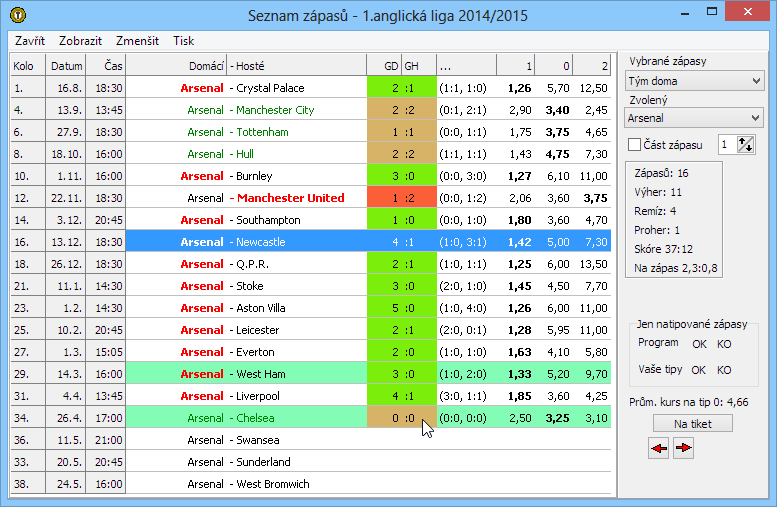Click the Na zápas 2,3:0,8 statistic
The height and width of the screenshot is (507, 777).
[x=675, y=268]
